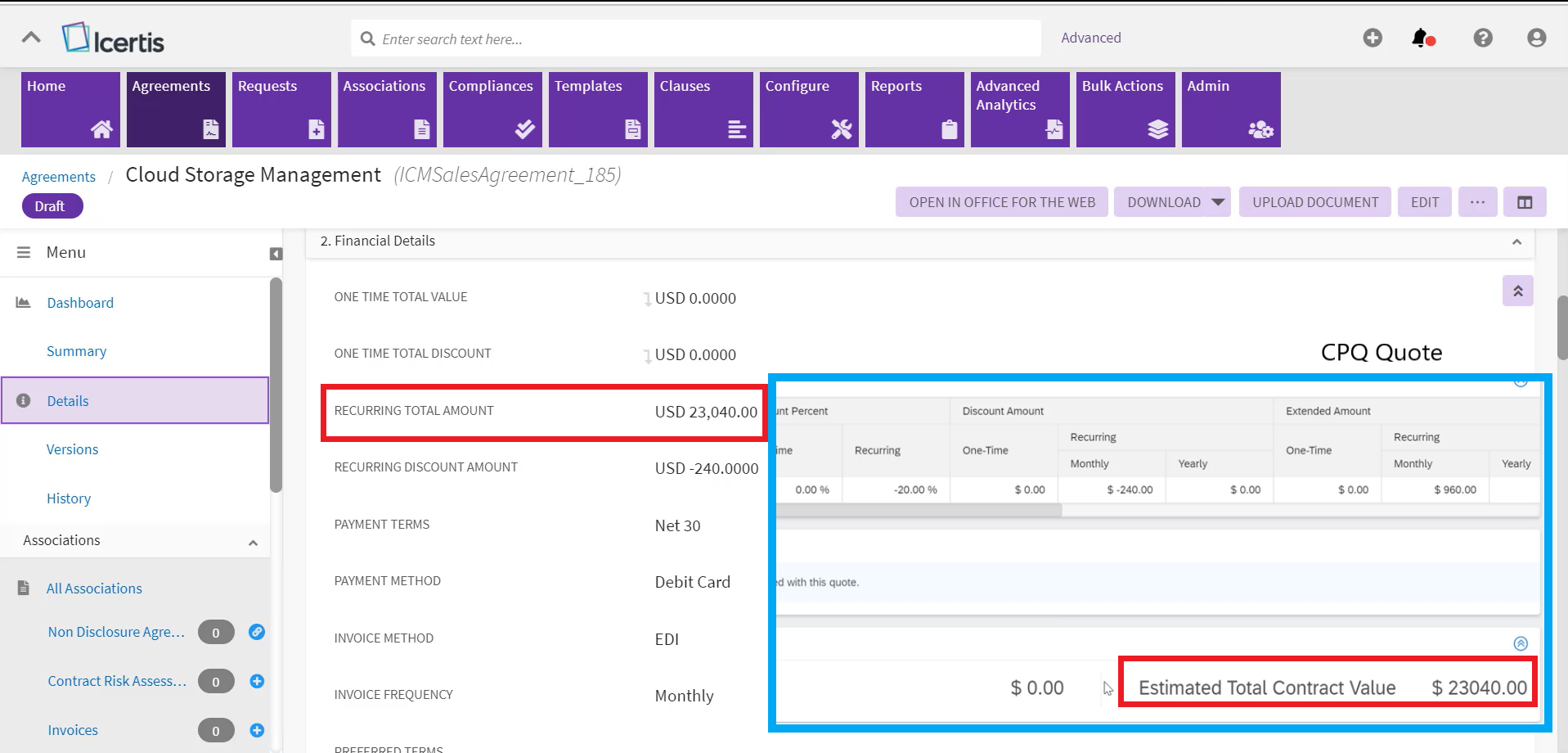Open the help question mark icon

pyautogui.click(x=1482, y=38)
